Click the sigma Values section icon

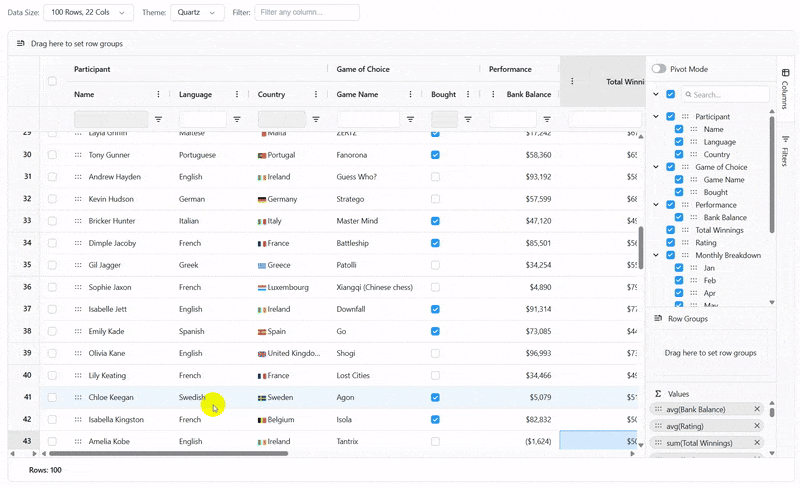(x=658, y=394)
